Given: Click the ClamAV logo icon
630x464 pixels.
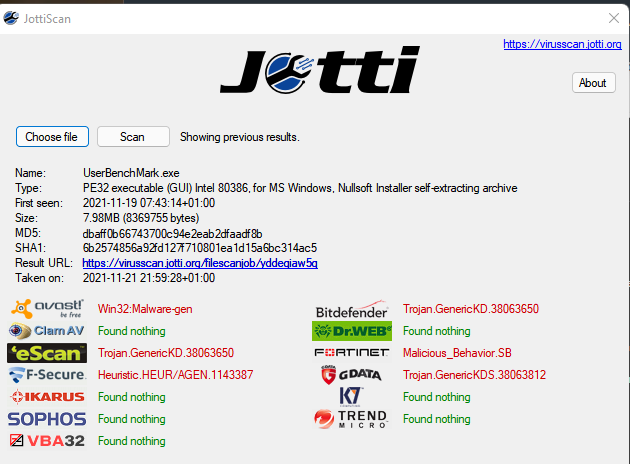Looking at the screenshot, I should tap(47, 331).
